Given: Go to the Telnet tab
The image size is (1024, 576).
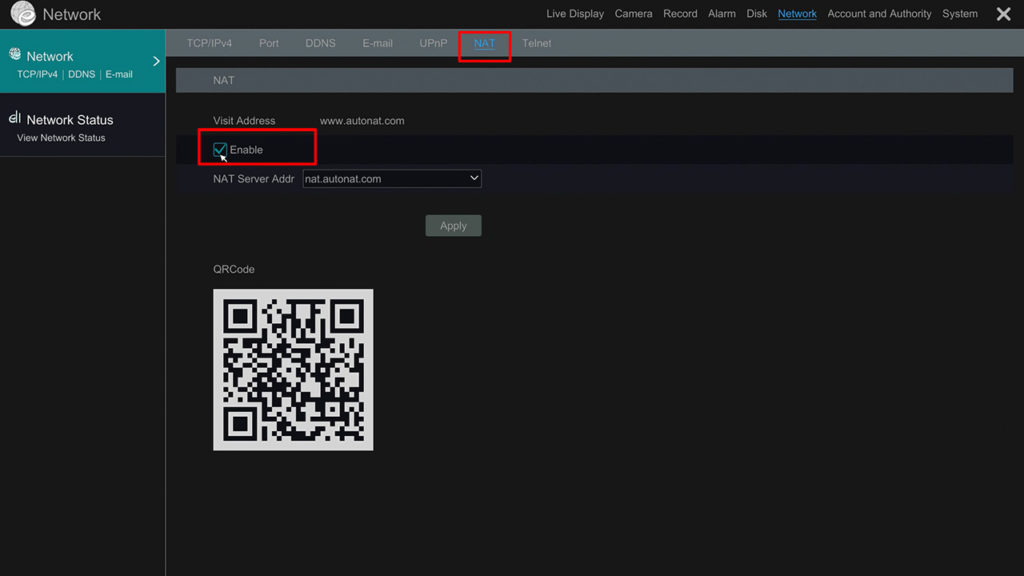Looking at the screenshot, I should tap(536, 43).
